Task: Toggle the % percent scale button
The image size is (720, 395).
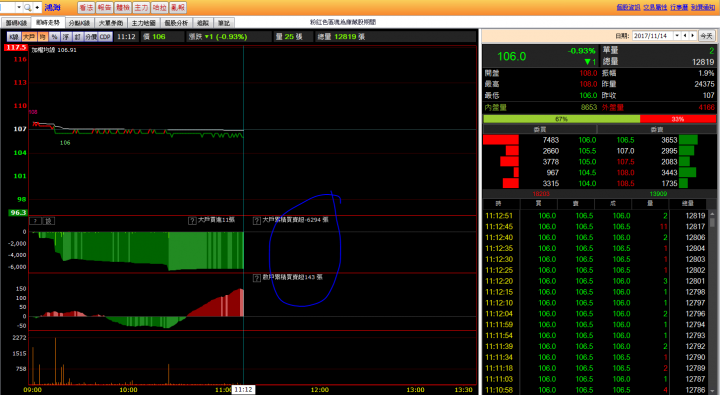Action: pos(54,37)
